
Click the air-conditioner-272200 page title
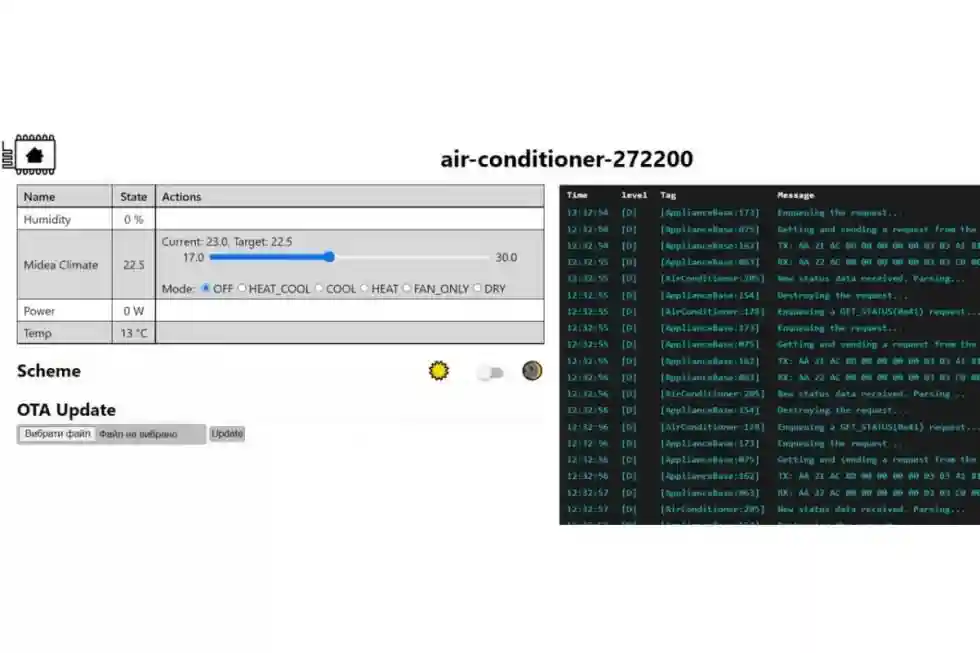tap(566, 159)
